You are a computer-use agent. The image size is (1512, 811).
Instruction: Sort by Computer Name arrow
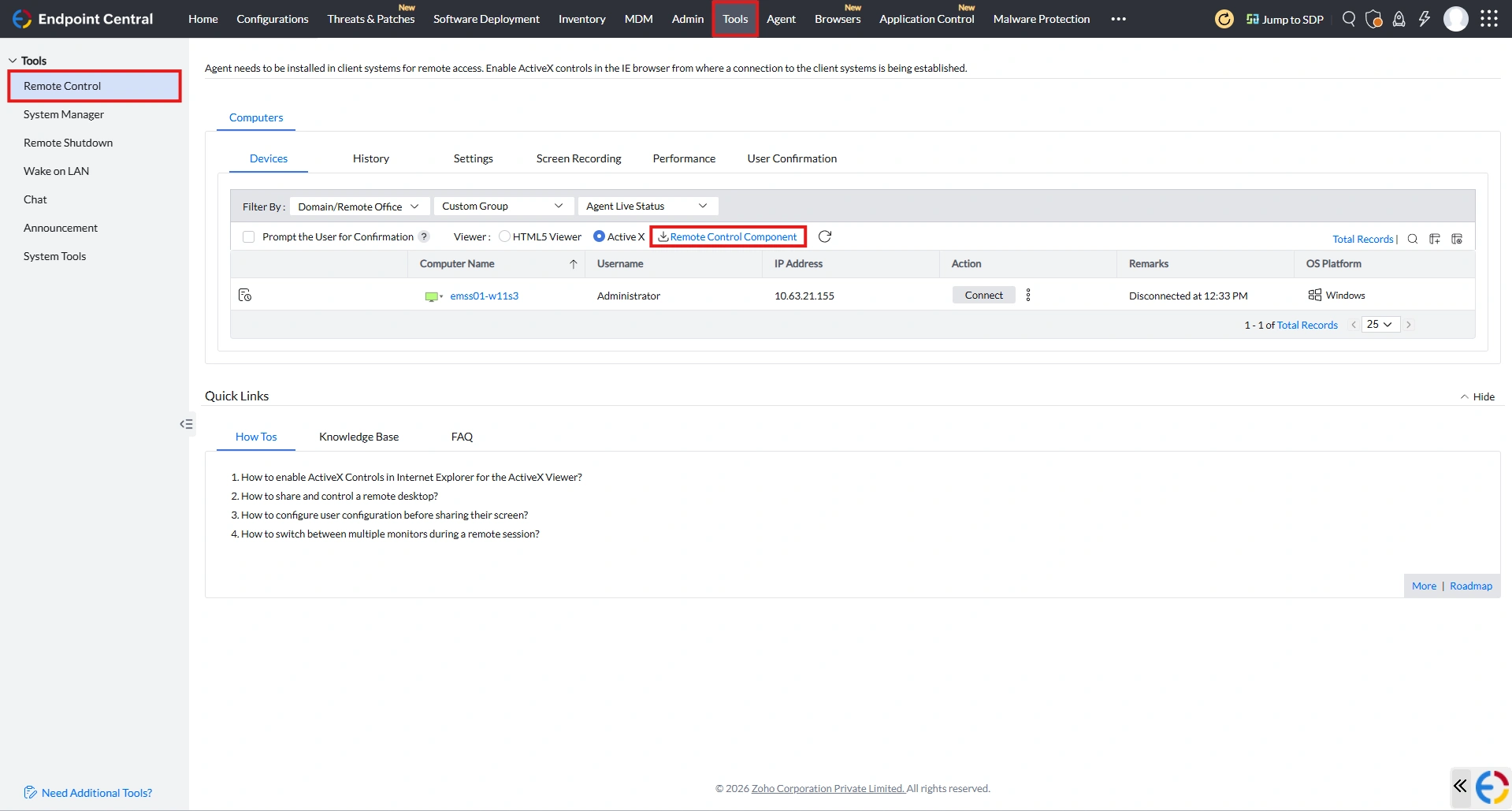click(x=574, y=264)
